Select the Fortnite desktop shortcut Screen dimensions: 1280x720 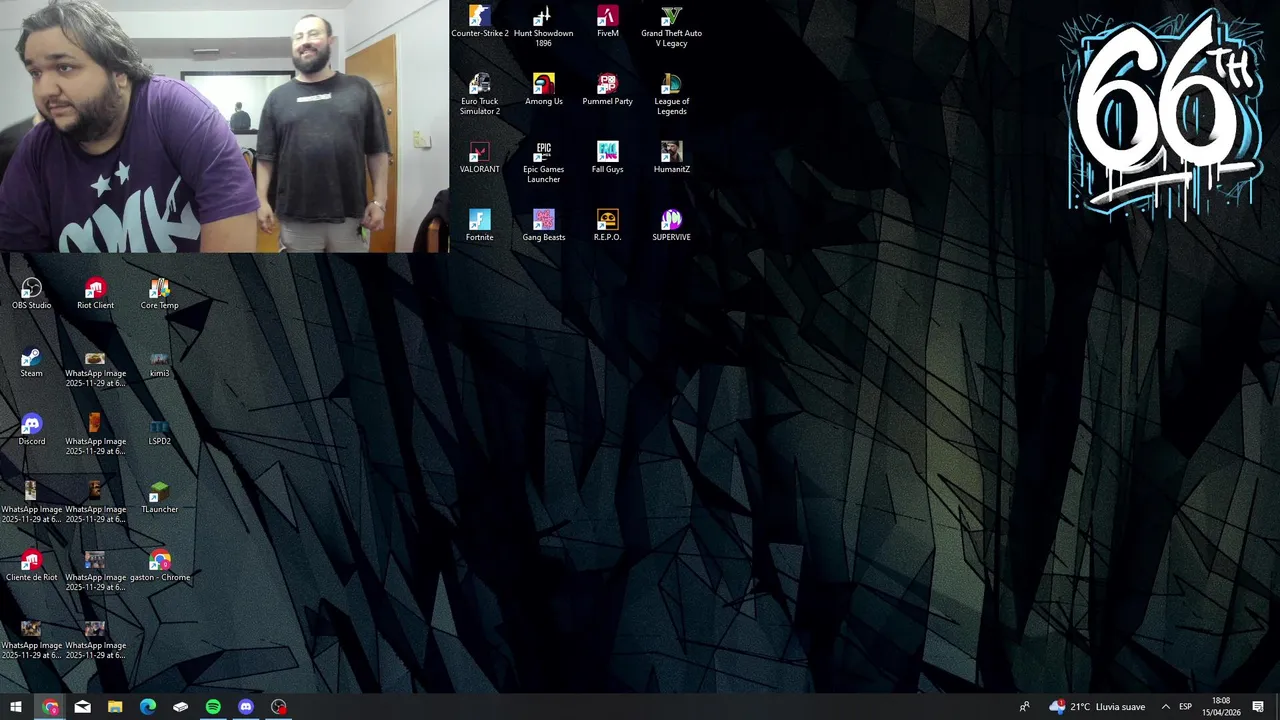[x=480, y=226]
